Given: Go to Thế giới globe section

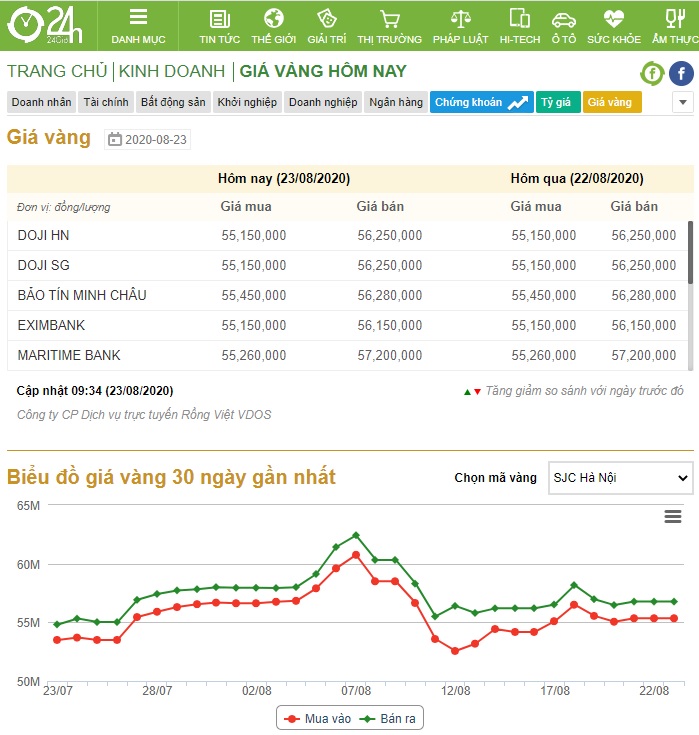Looking at the screenshot, I should 273,26.
